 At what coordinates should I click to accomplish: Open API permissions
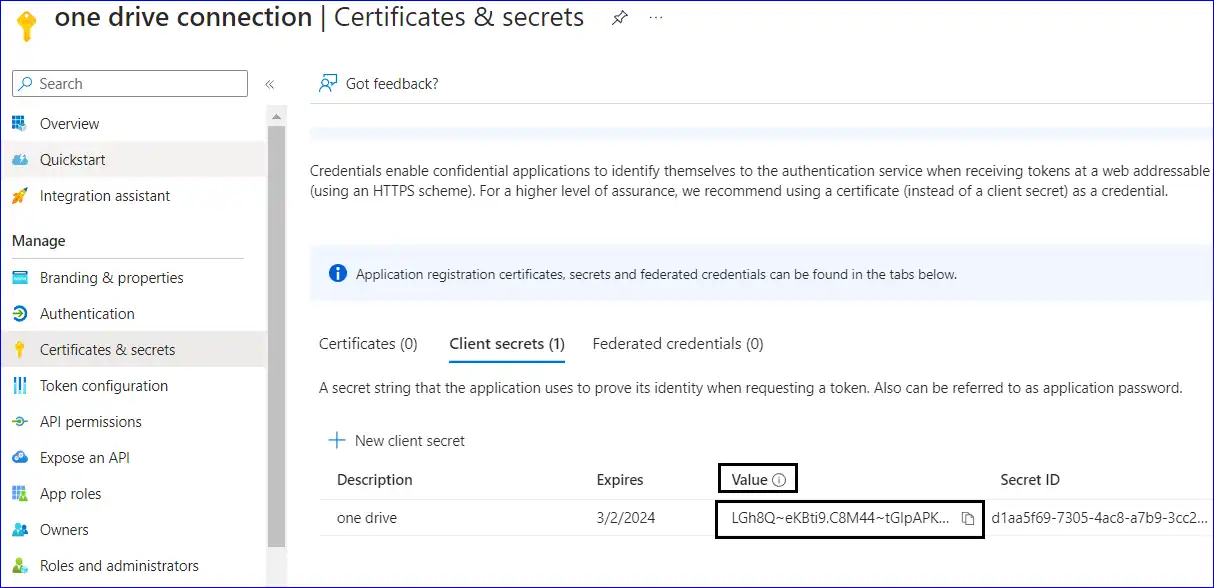(90, 422)
